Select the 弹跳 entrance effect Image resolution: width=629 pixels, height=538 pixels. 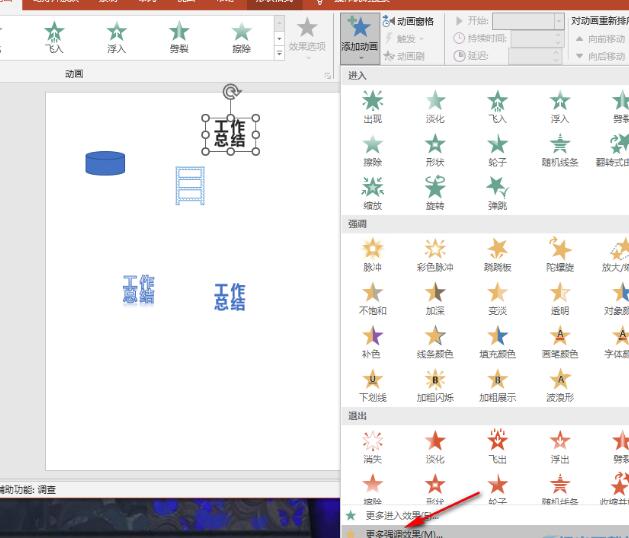[497, 194]
